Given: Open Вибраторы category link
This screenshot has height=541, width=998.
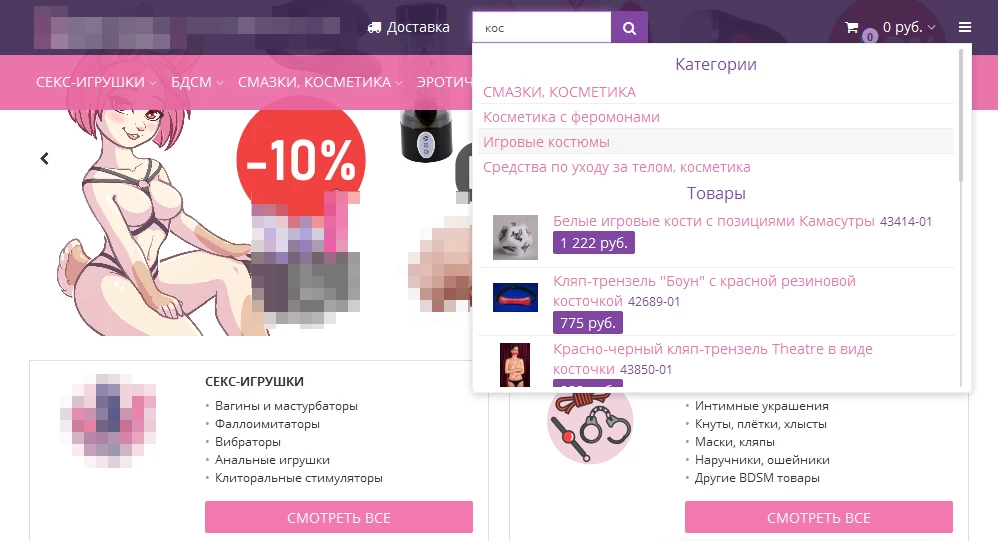Looking at the screenshot, I should coord(248,442).
